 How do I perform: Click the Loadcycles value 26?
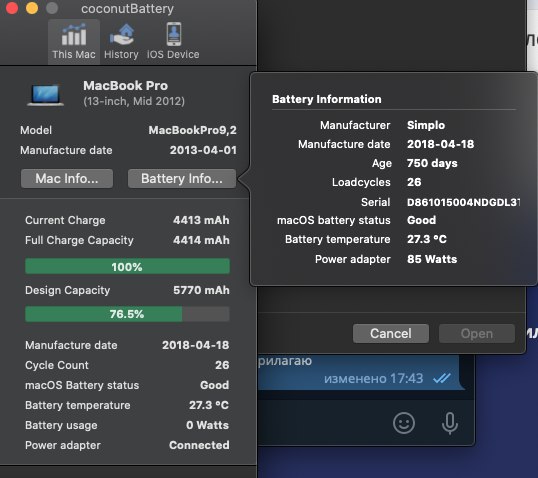point(414,182)
